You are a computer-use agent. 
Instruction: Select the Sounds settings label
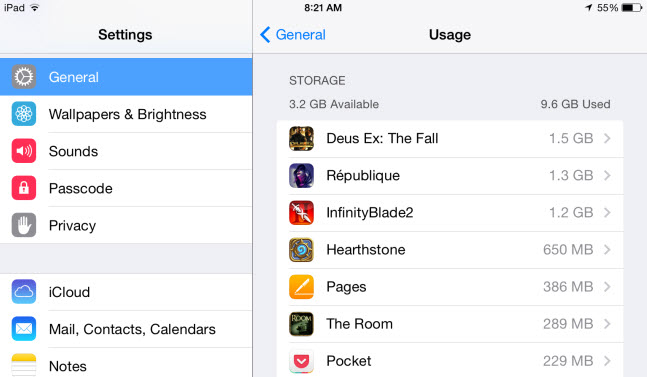click(x=73, y=151)
